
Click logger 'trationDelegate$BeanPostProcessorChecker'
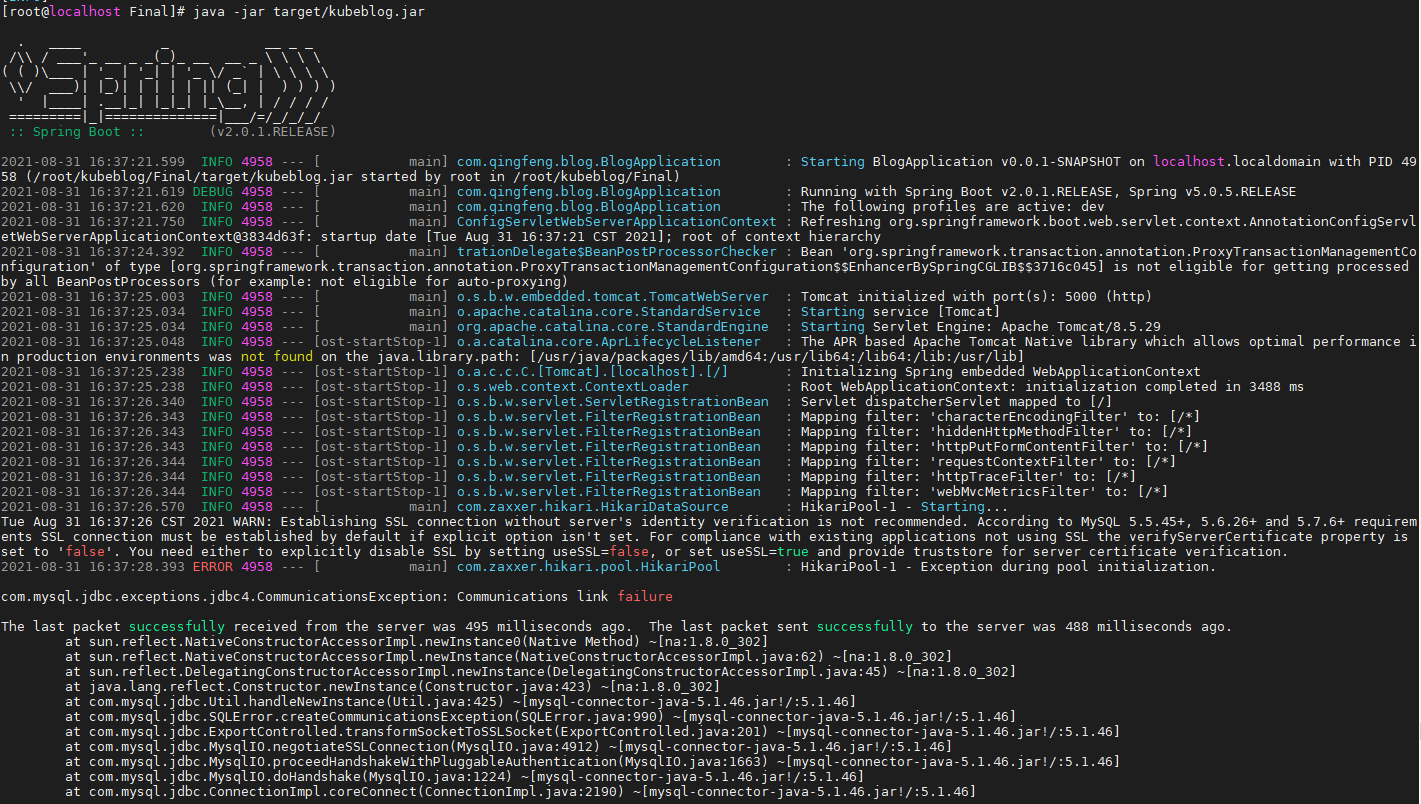[616, 251]
